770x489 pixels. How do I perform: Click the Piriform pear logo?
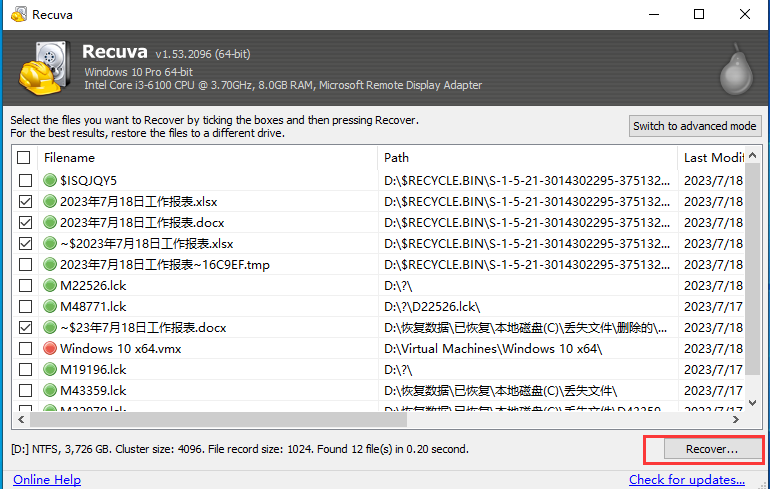736,69
